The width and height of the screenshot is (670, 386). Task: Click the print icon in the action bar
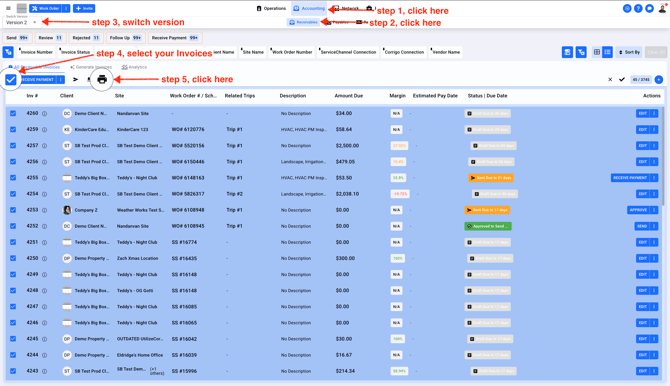[102, 79]
